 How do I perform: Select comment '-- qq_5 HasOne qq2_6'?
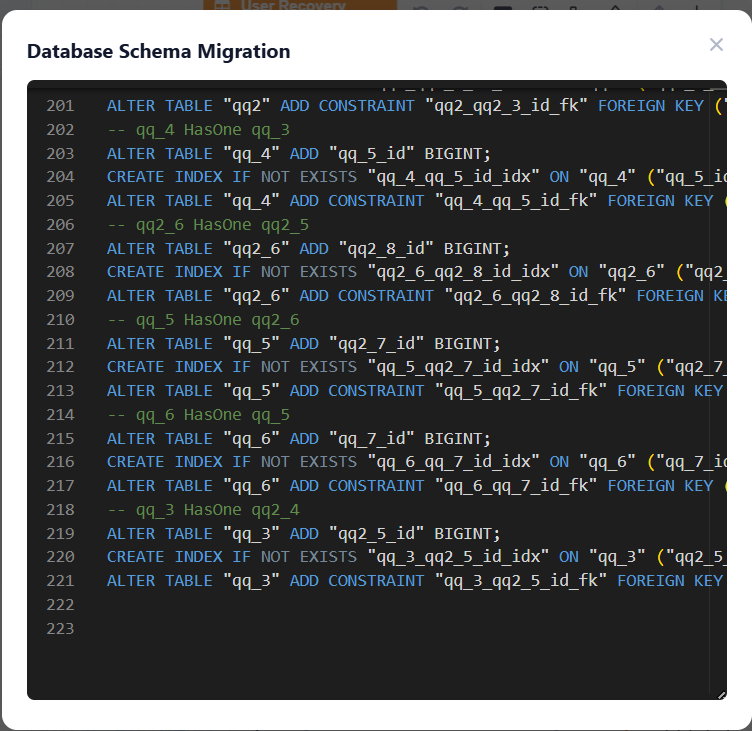click(203, 319)
